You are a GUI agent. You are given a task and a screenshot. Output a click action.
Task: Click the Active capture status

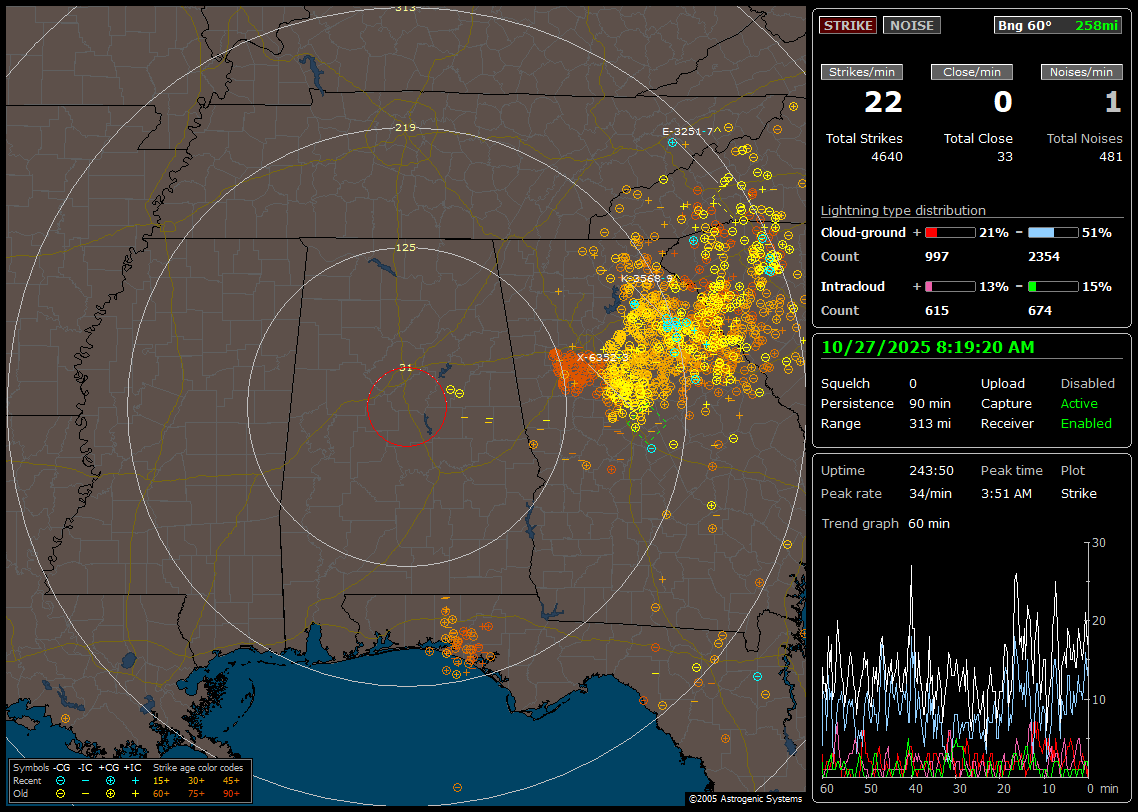coord(1079,404)
